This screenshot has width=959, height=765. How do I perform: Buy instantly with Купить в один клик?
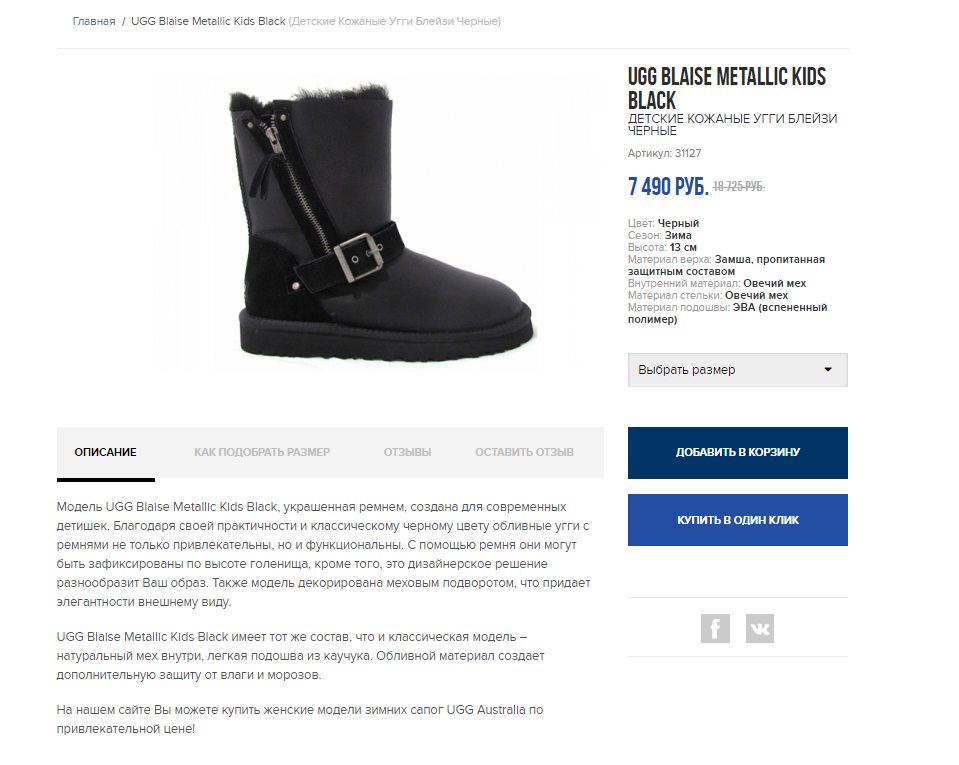point(738,520)
